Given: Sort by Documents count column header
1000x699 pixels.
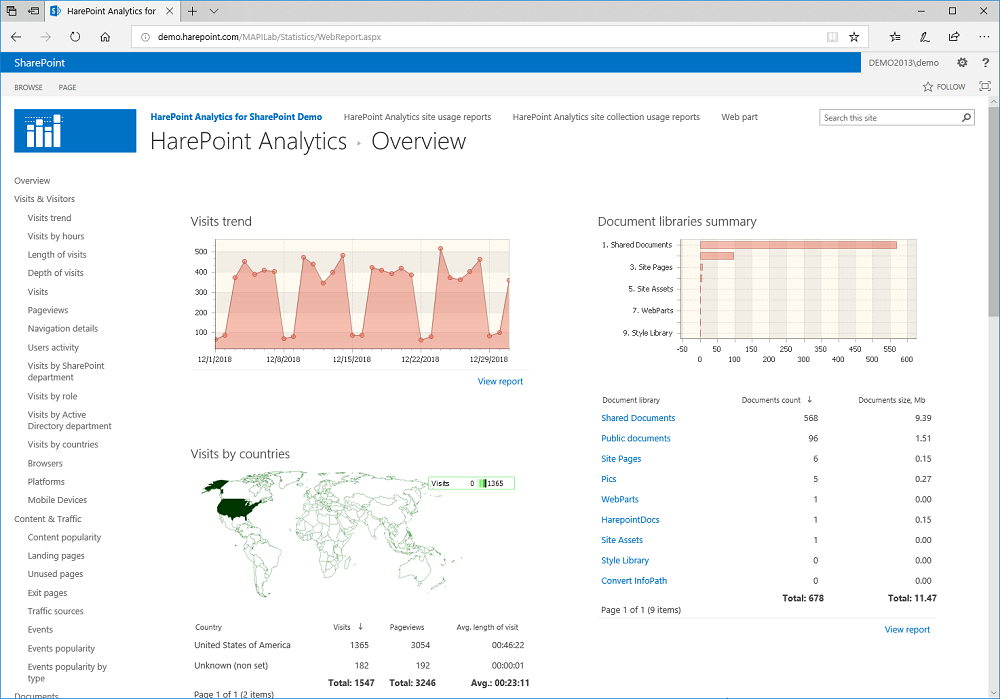Looking at the screenshot, I should coord(771,400).
